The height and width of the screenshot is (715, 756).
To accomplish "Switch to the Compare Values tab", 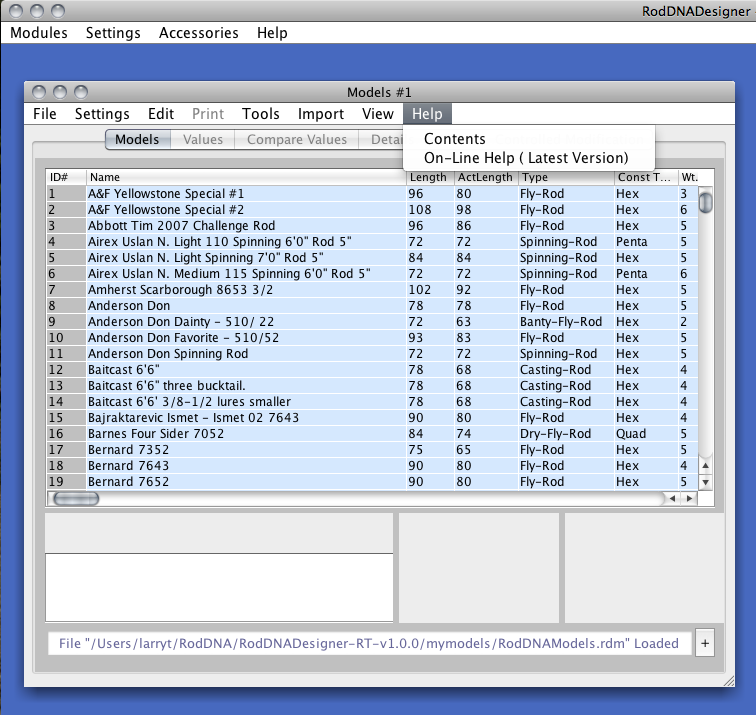I will [297, 140].
